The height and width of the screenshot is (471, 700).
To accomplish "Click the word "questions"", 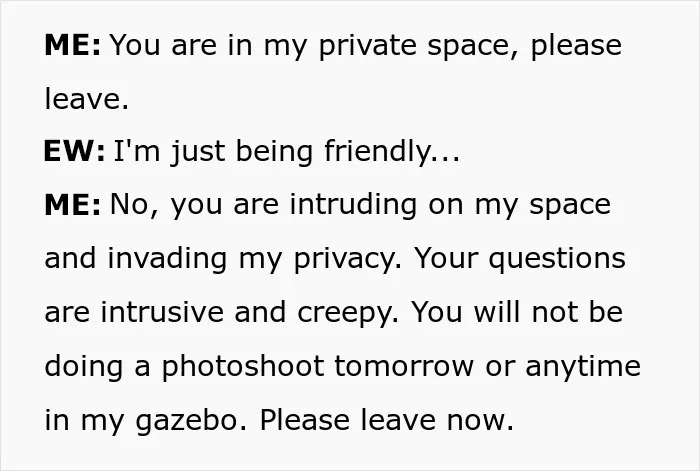I will click(x=557, y=259).
